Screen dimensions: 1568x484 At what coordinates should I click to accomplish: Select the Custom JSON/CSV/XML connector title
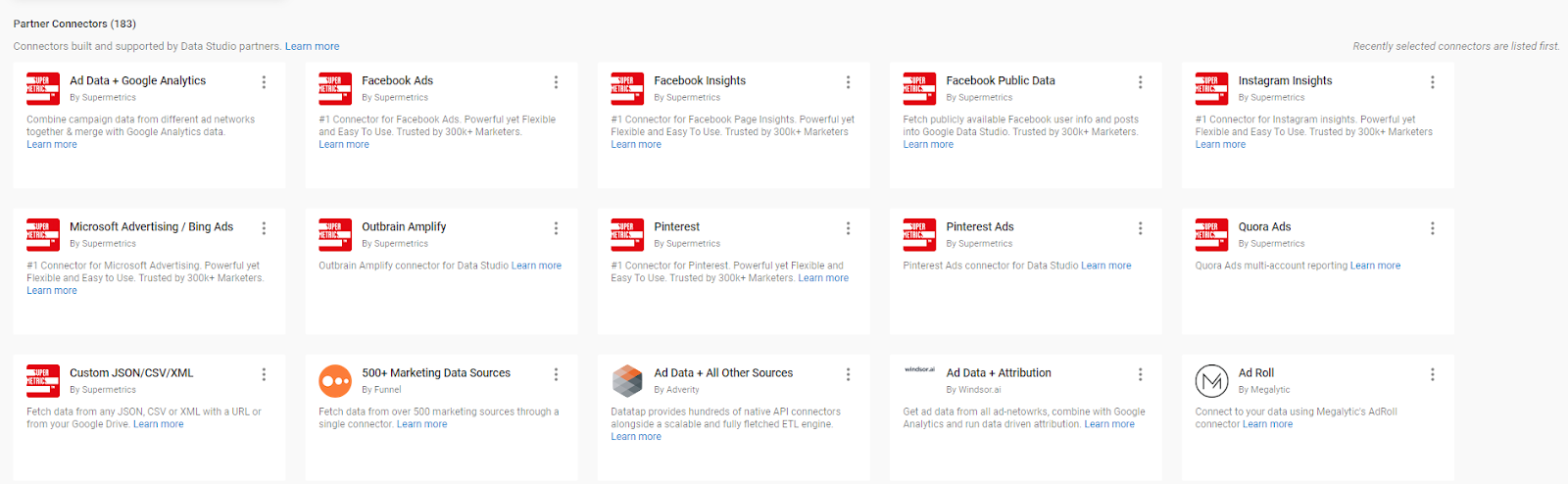coord(131,372)
